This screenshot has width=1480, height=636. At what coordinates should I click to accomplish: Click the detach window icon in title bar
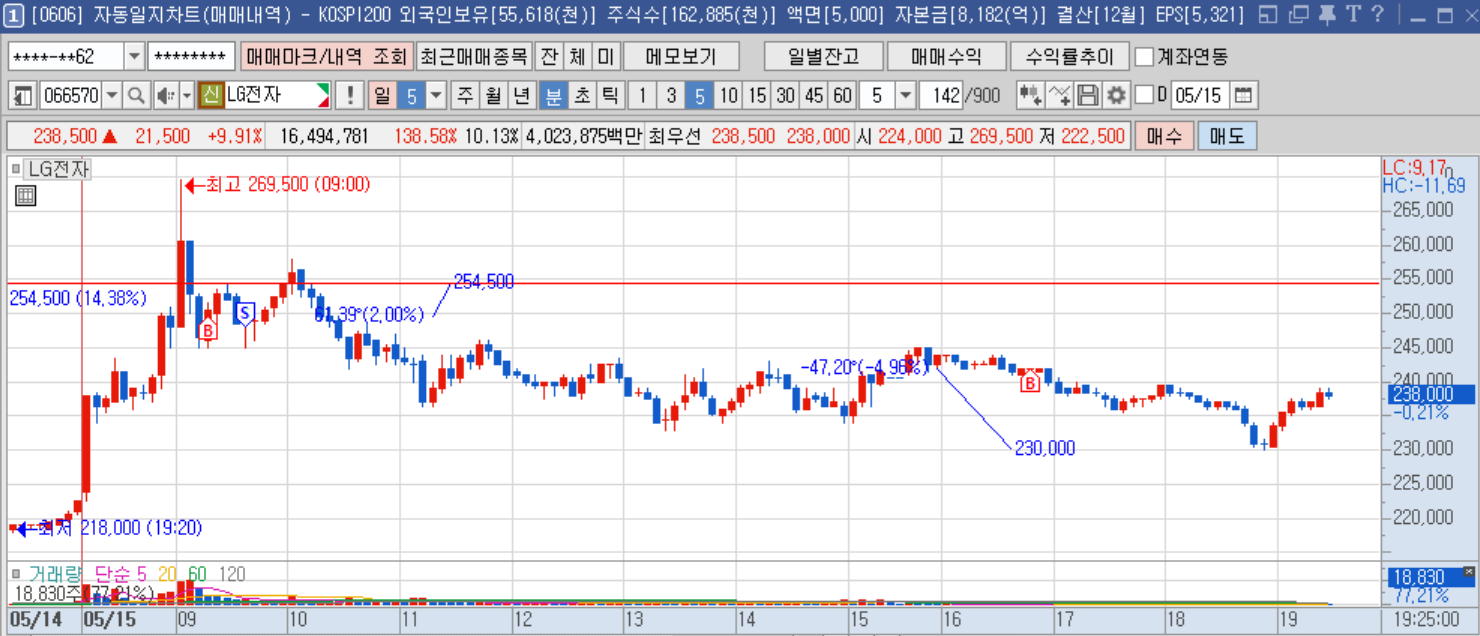[x=1298, y=15]
